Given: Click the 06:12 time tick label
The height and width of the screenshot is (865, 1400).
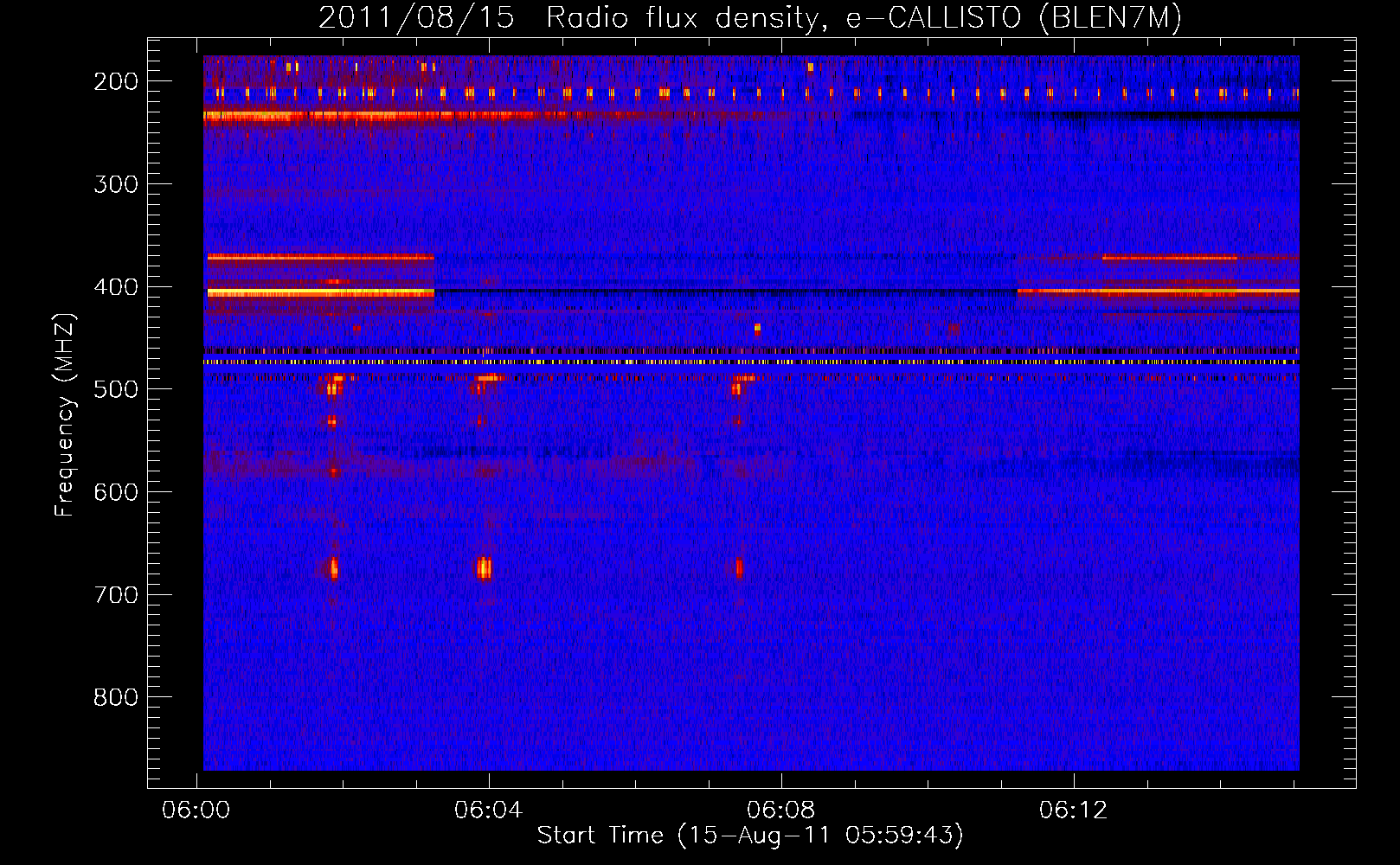Looking at the screenshot, I should 1074,810.
